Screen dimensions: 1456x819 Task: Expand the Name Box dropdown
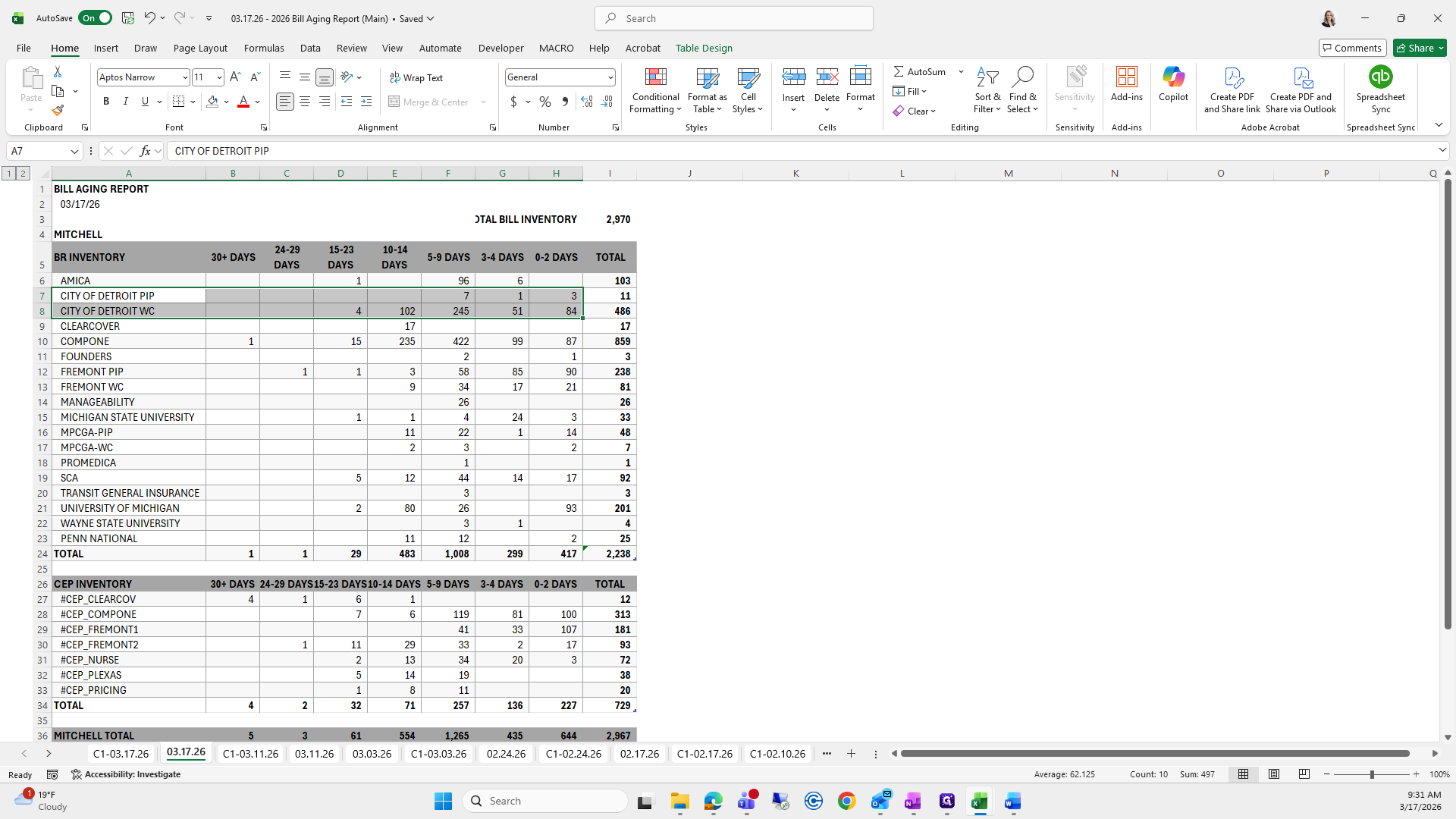tap(74, 151)
